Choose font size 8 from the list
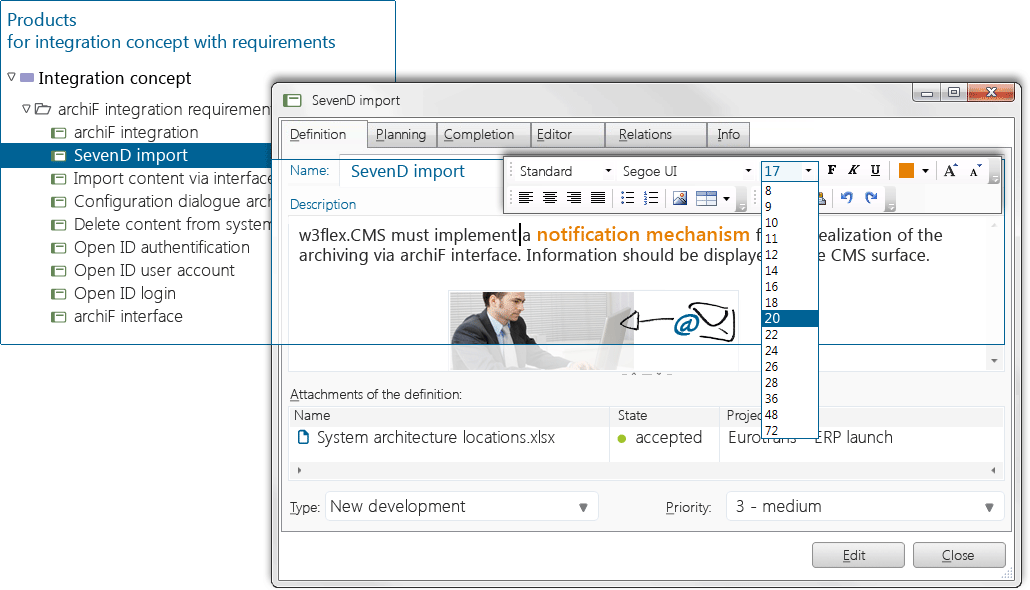1030x590 pixels. [x=790, y=191]
